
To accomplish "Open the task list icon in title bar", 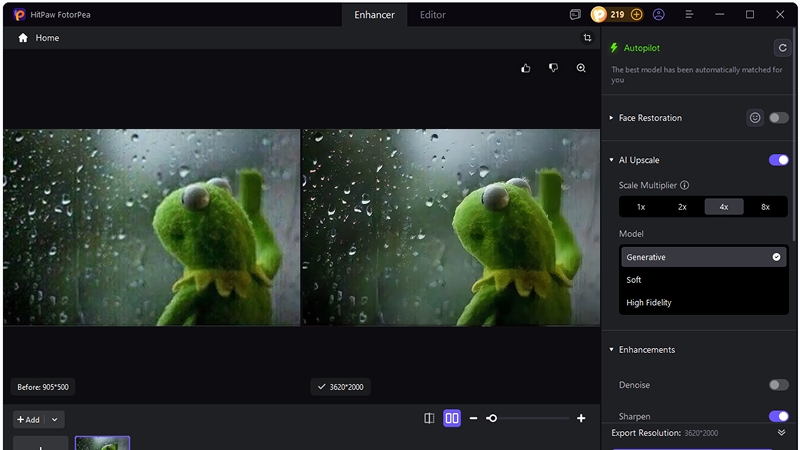I will 575,15.
